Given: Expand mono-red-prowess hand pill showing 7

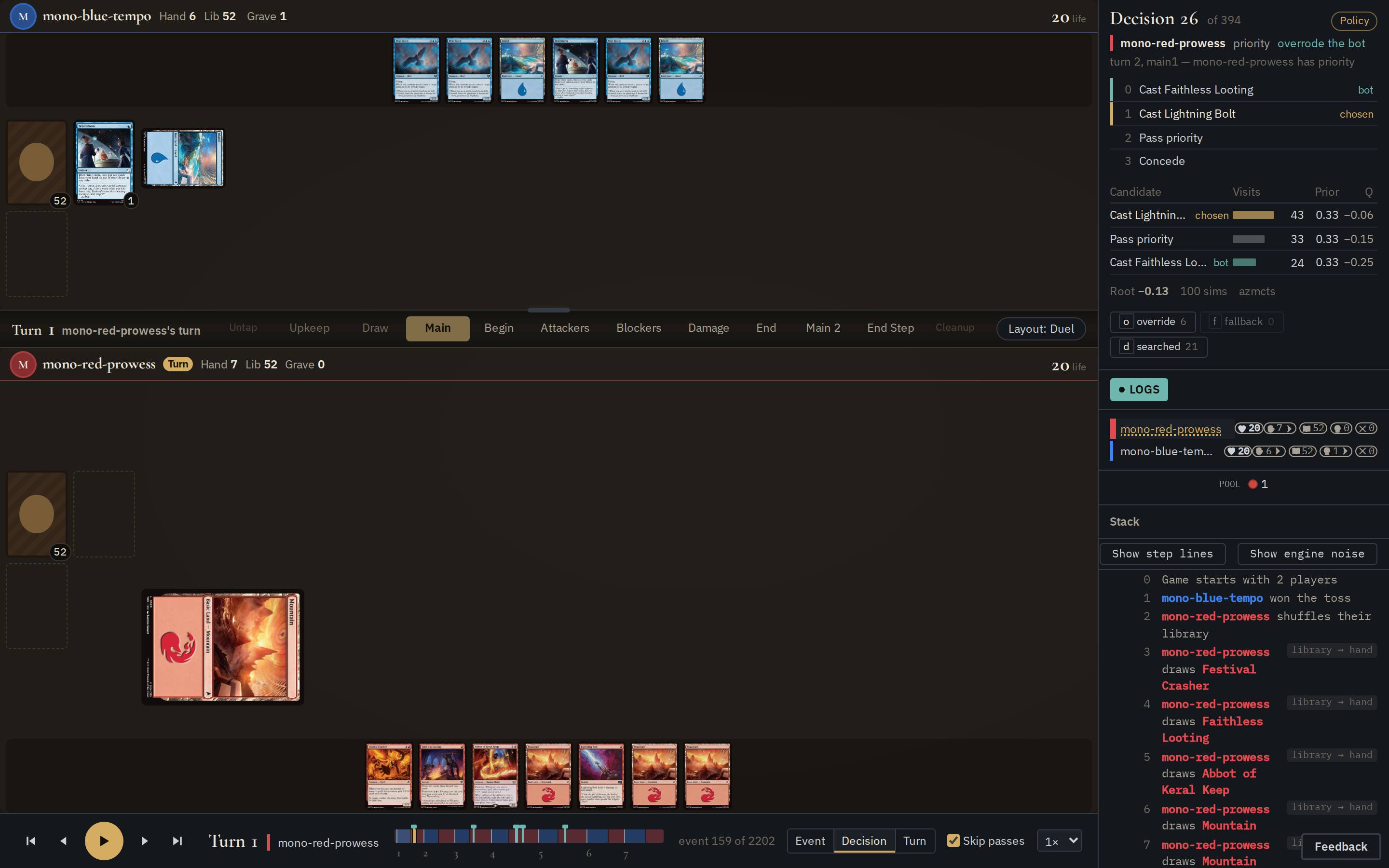Looking at the screenshot, I should 1280,428.
